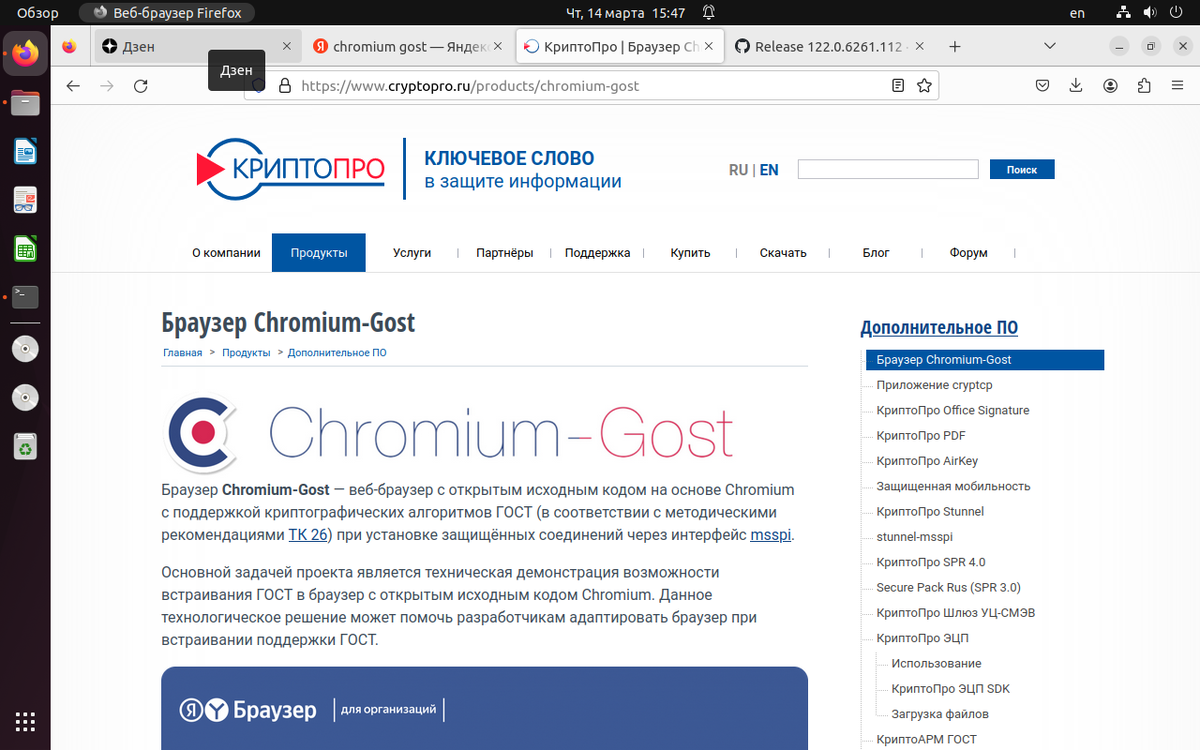The image size is (1200, 750).
Task: Open Купить menu item
Action: pyautogui.click(x=690, y=253)
